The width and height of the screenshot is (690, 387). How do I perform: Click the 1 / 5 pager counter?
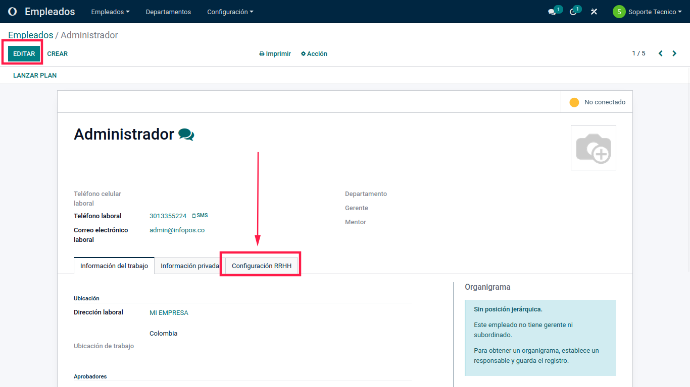click(639, 53)
